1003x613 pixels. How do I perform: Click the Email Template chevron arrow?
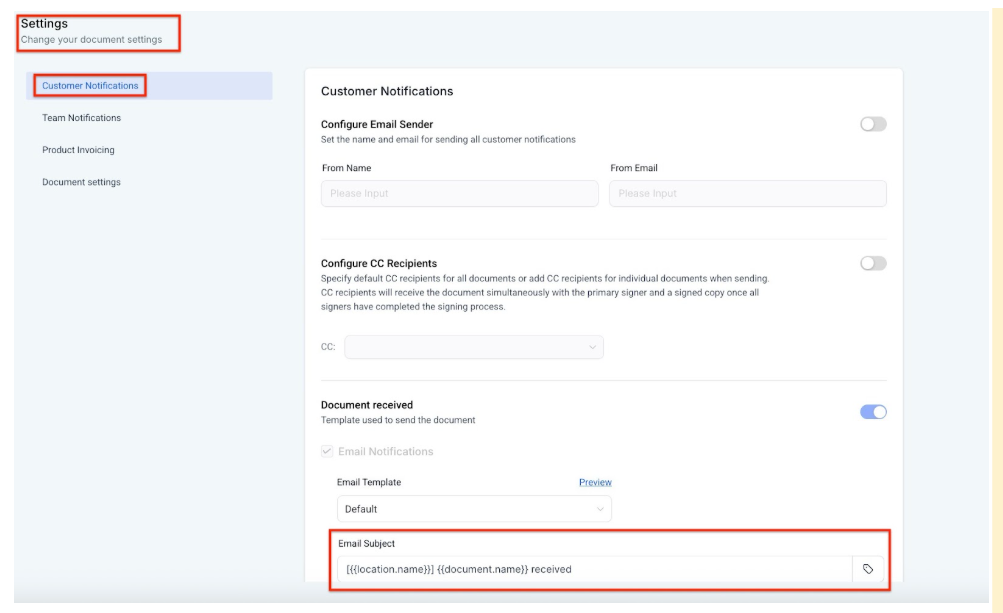[600, 509]
